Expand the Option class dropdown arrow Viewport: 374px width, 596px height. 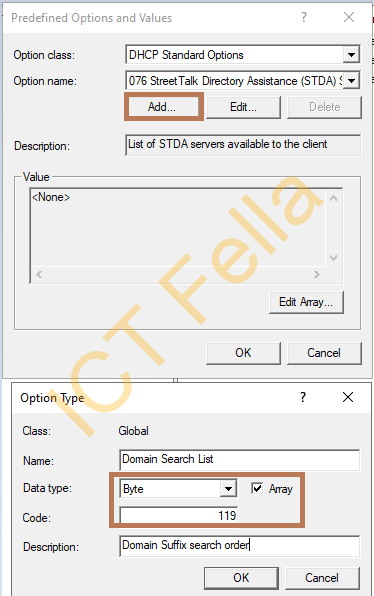(x=351, y=55)
